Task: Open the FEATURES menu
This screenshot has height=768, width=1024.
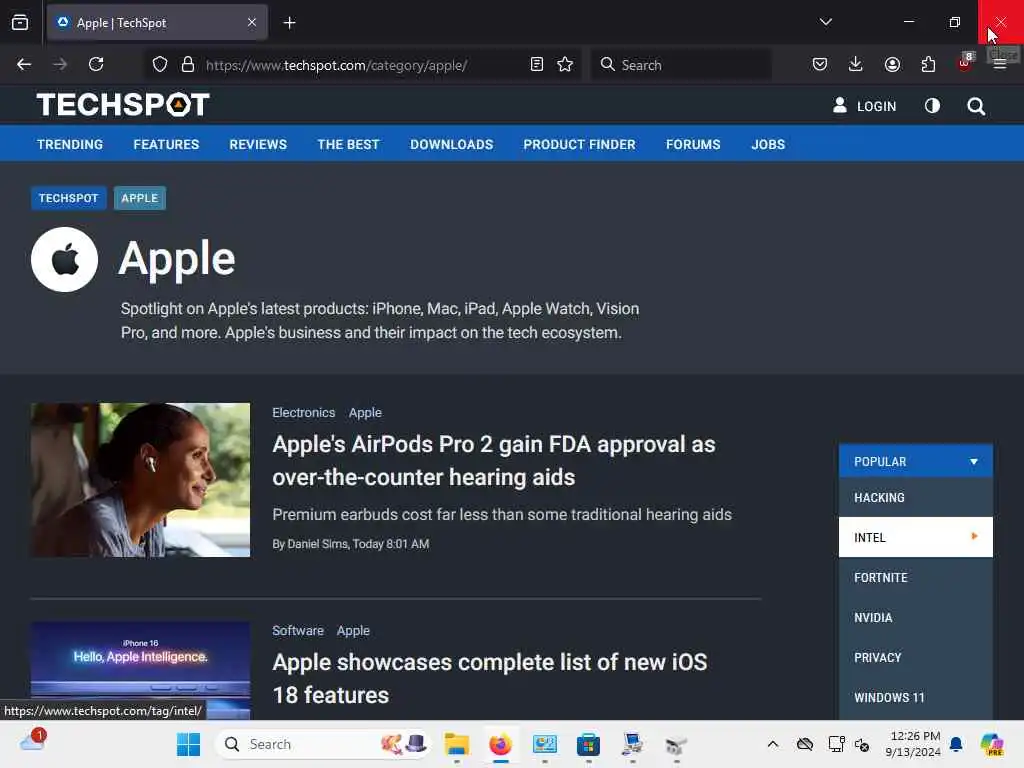Action: point(166,144)
